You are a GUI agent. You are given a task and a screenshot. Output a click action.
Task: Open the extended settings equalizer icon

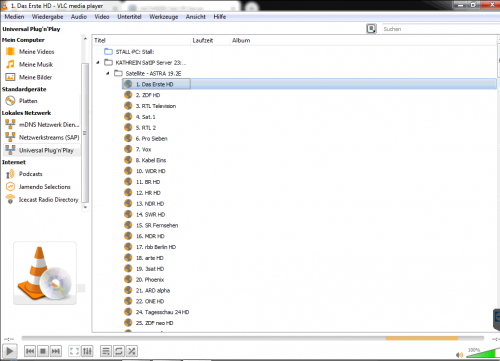click(x=87, y=351)
